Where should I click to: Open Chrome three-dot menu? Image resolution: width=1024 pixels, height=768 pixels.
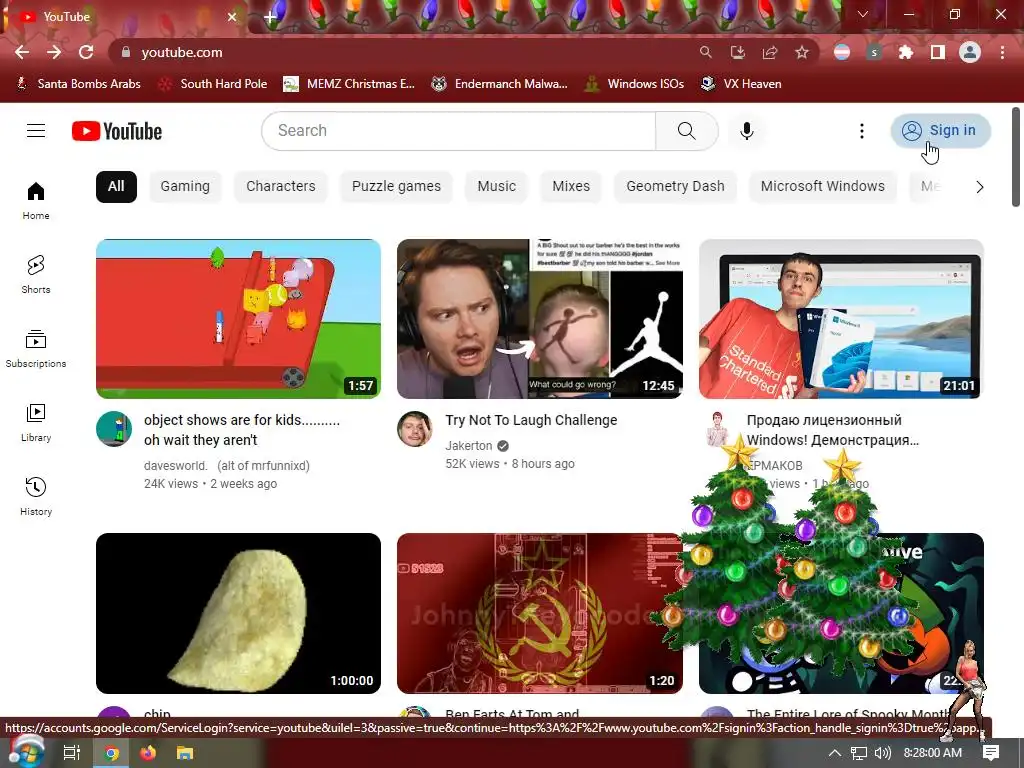pos(1002,52)
